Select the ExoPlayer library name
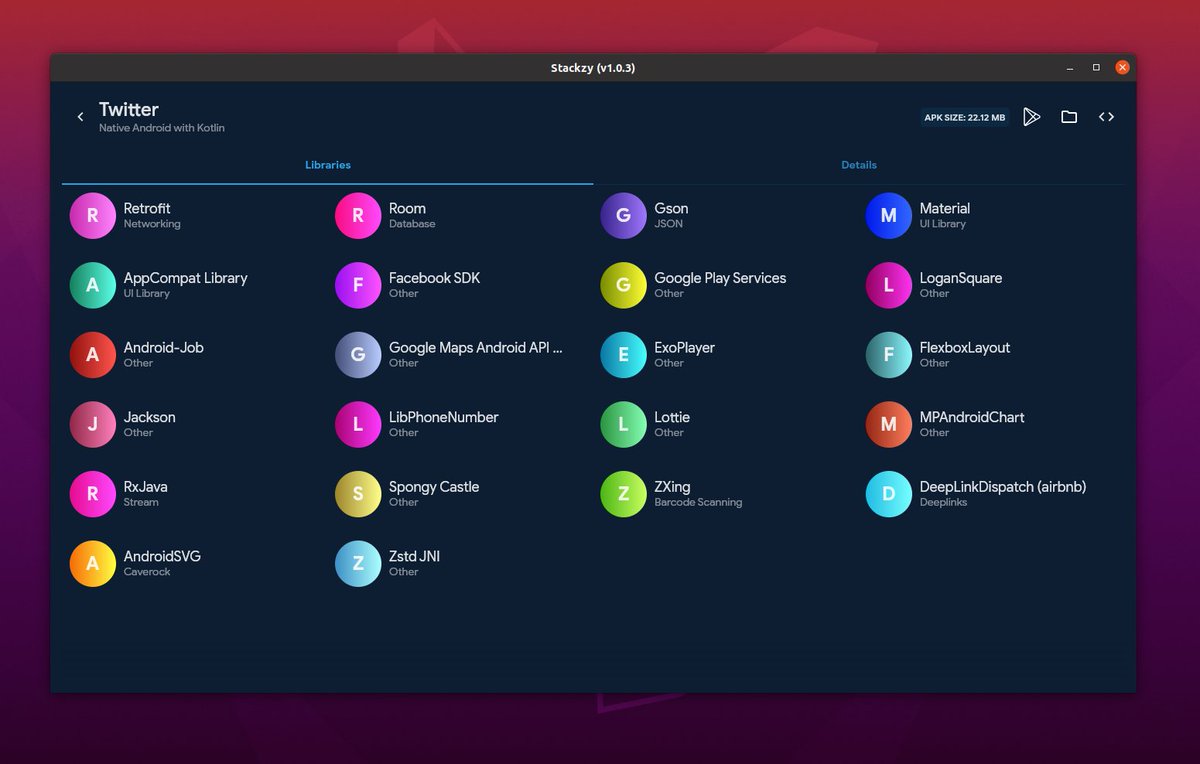1200x764 pixels. pos(684,347)
